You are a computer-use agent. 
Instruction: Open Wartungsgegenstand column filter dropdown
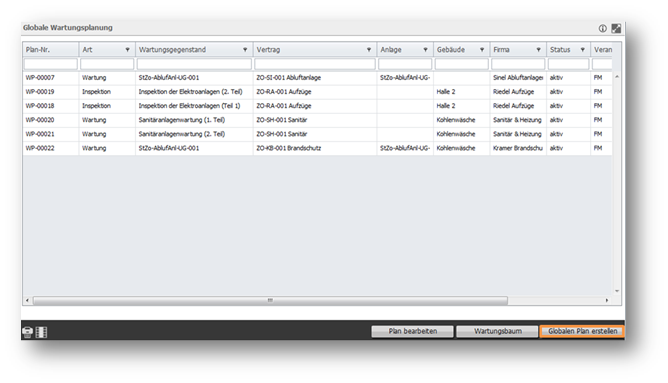coord(245,50)
